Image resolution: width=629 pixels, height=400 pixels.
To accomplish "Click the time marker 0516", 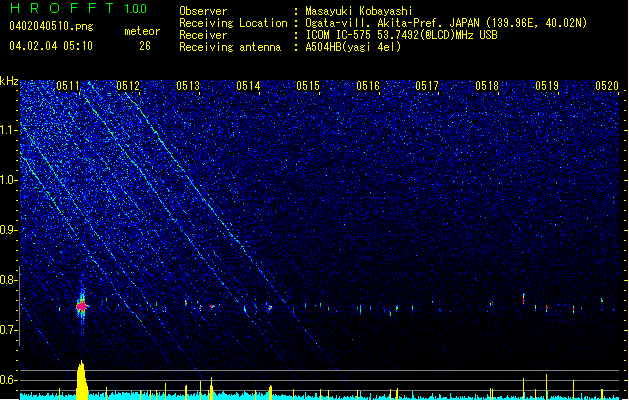I will tap(368, 86).
